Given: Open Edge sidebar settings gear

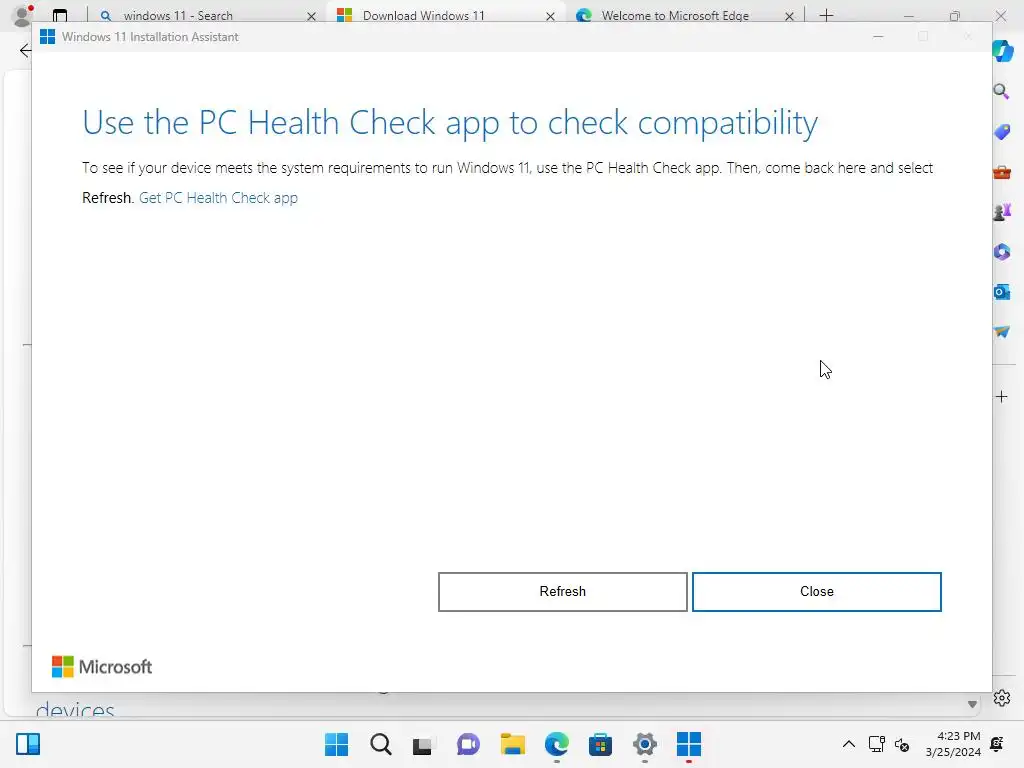Looking at the screenshot, I should point(1002,698).
